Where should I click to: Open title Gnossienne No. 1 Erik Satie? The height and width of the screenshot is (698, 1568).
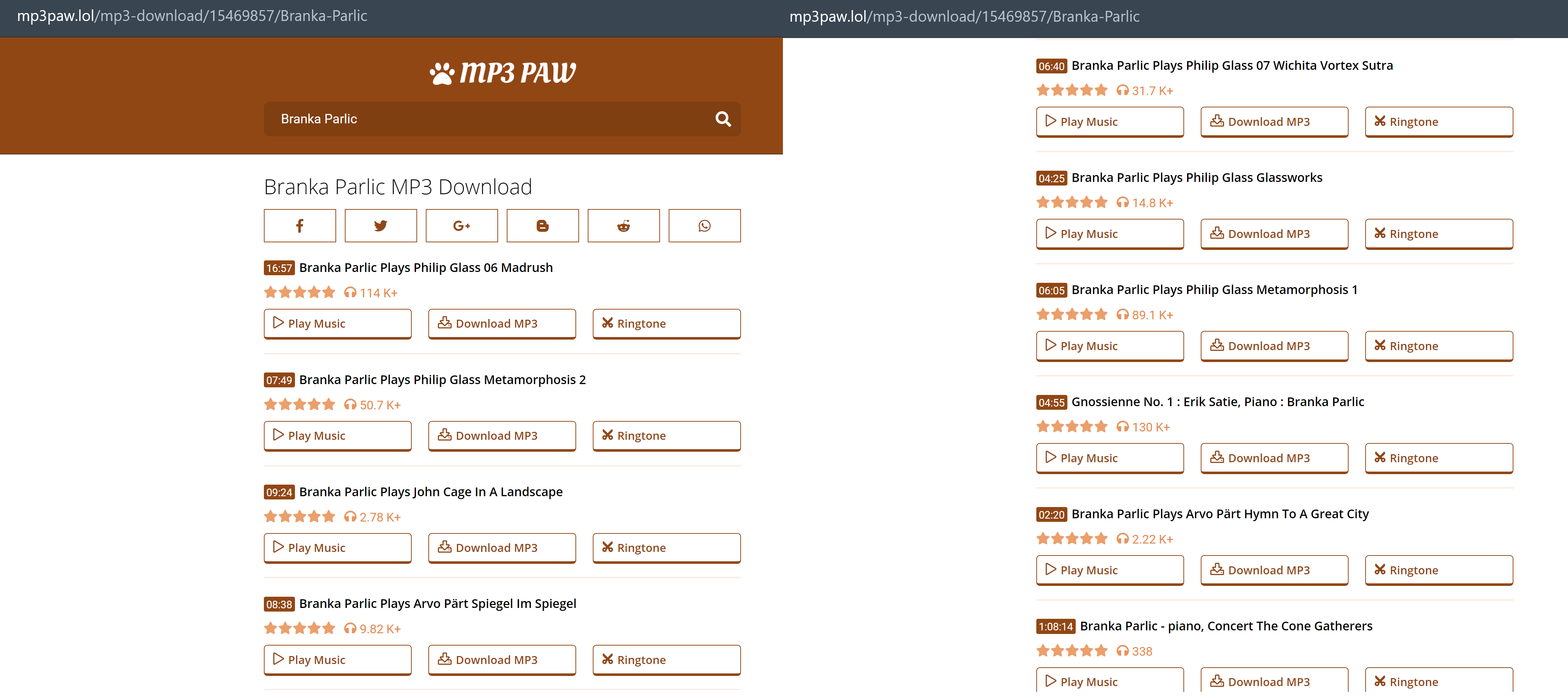1217,401
